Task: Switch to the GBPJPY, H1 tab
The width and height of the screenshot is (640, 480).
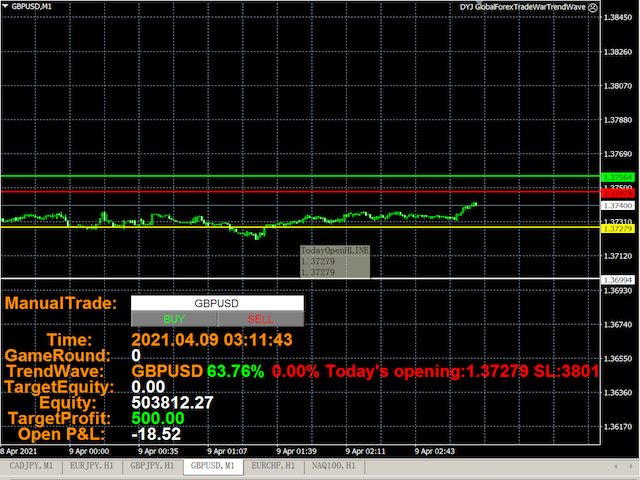Action: [152, 466]
